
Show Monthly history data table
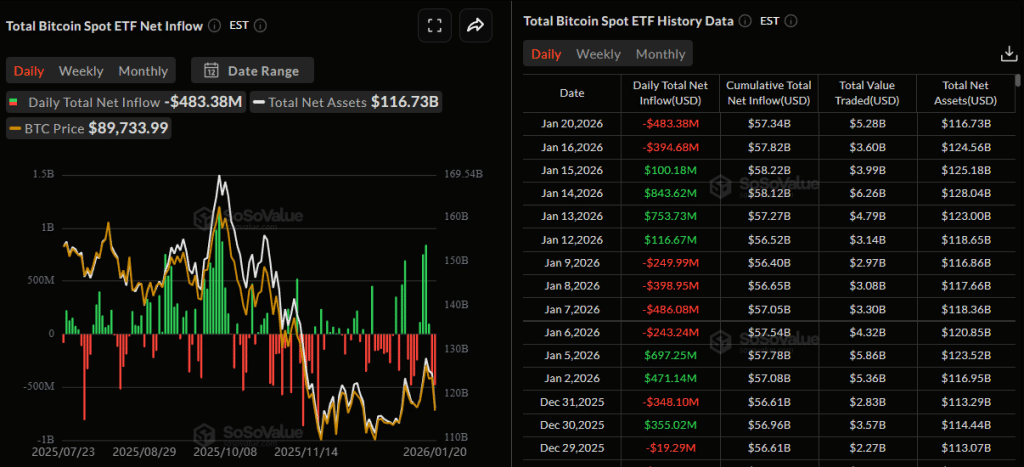pyautogui.click(x=660, y=54)
